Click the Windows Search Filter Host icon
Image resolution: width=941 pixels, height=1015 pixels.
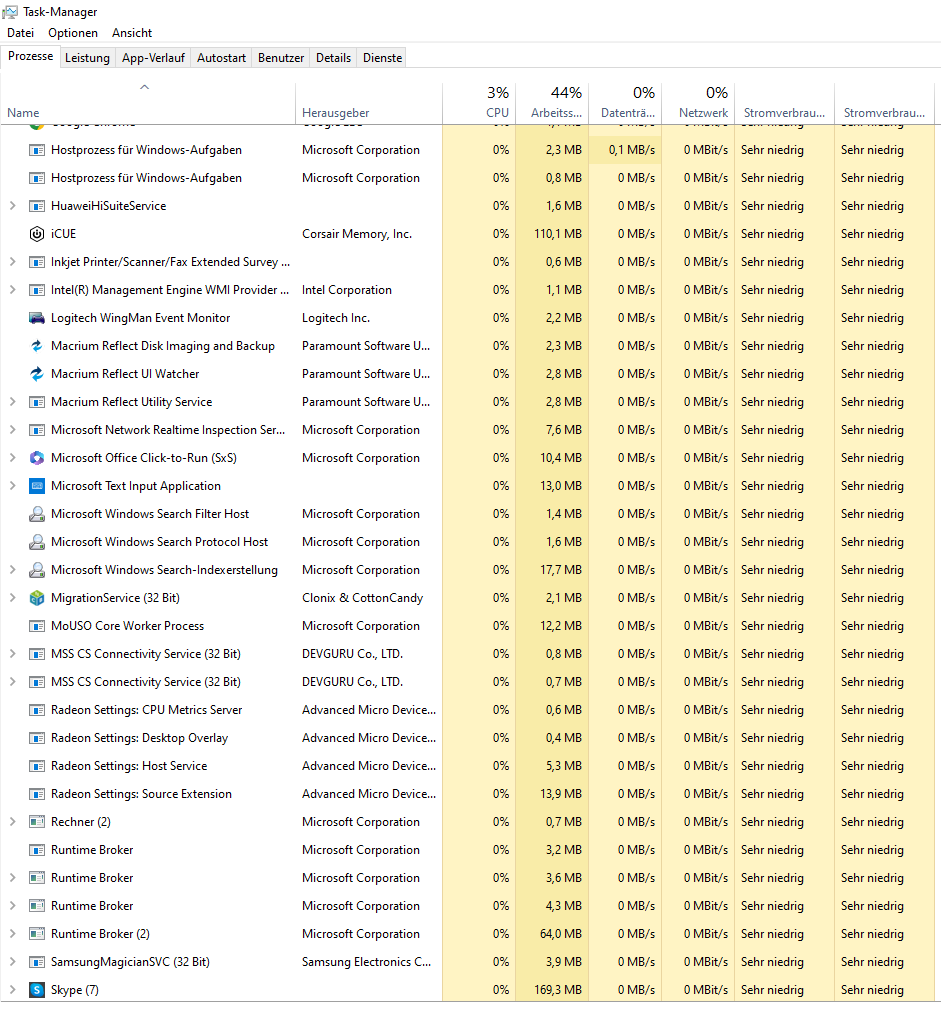37,514
